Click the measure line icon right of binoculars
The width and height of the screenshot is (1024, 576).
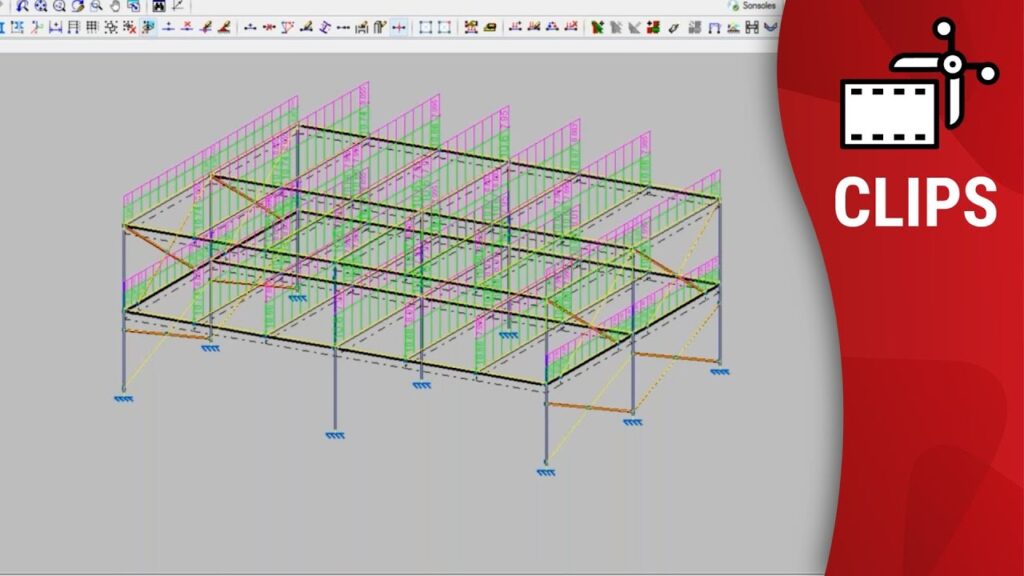177,6
